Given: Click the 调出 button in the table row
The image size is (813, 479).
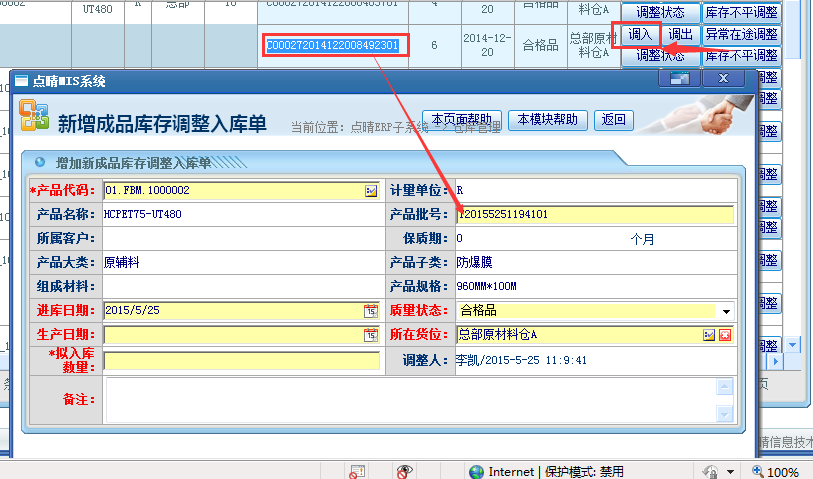Looking at the screenshot, I should coord(680,34).
